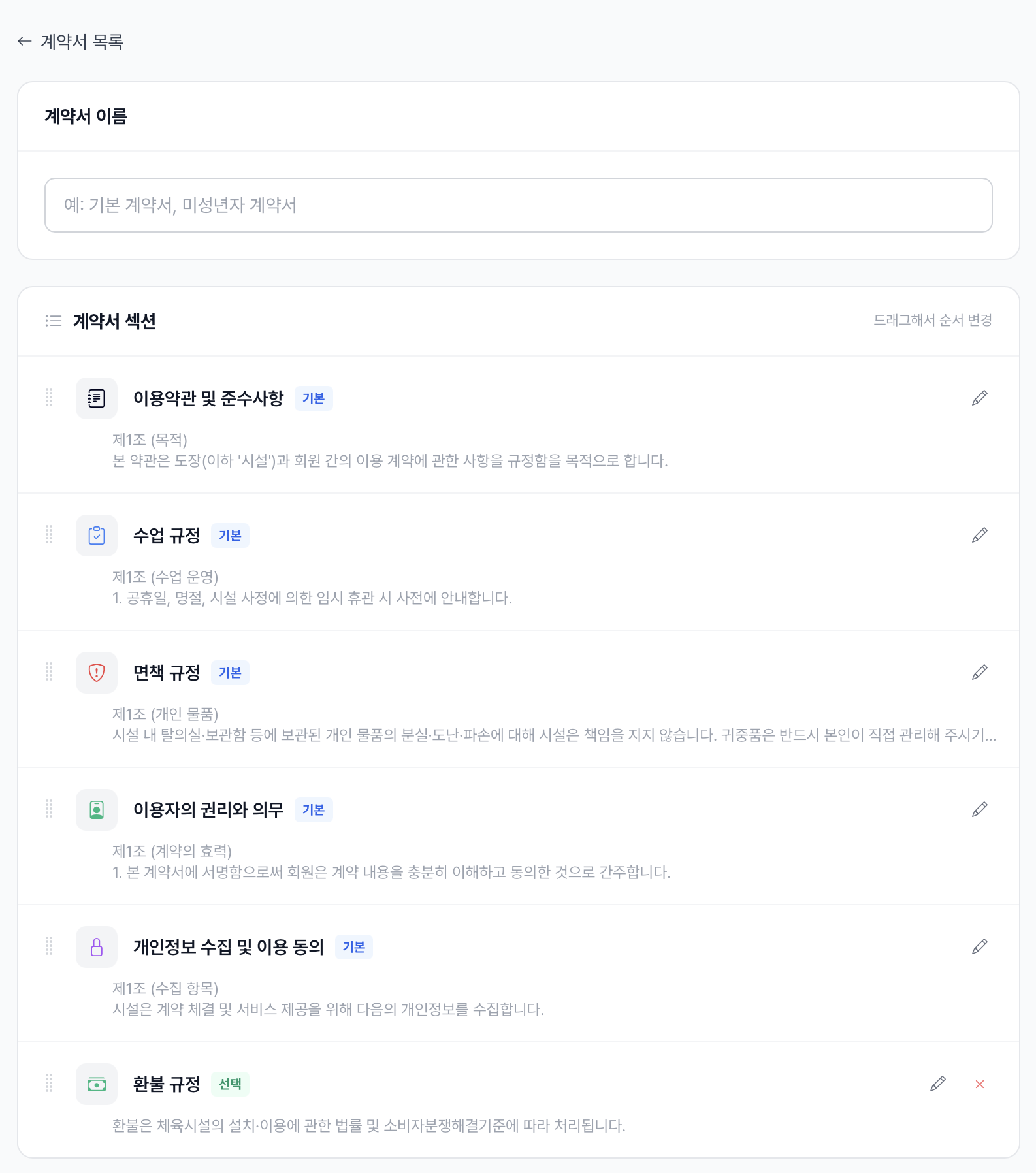Click the purple lock icon for 개인정보 수집 section

tap(96, 946)
